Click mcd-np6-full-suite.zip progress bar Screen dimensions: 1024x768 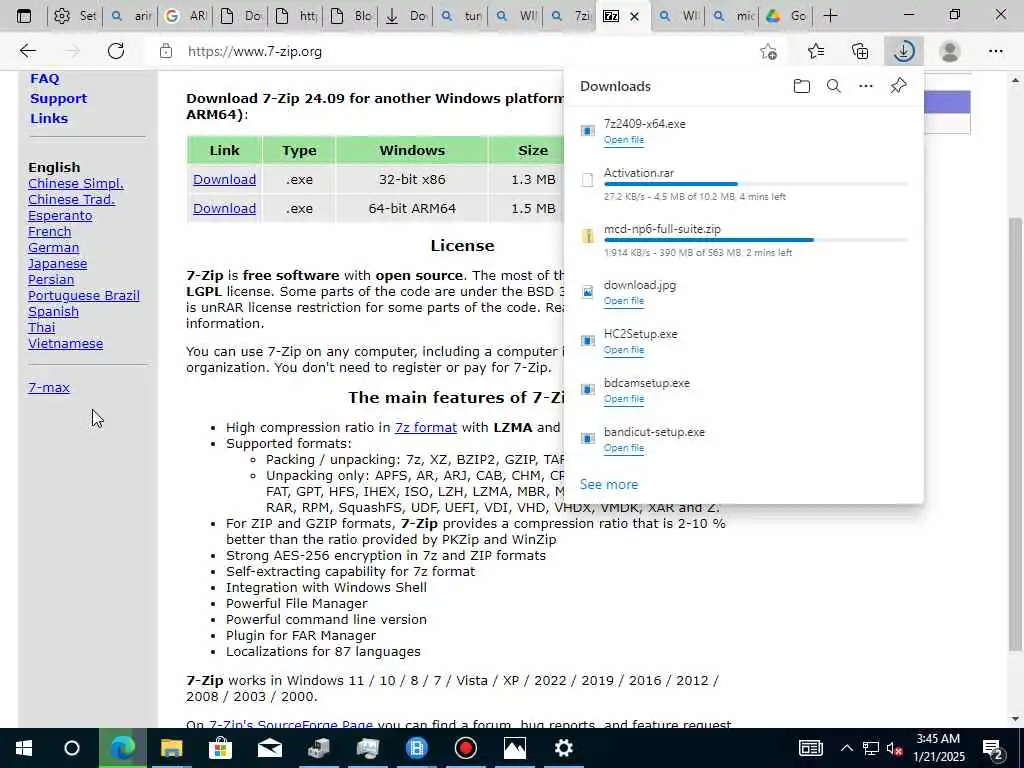[756, 240]
